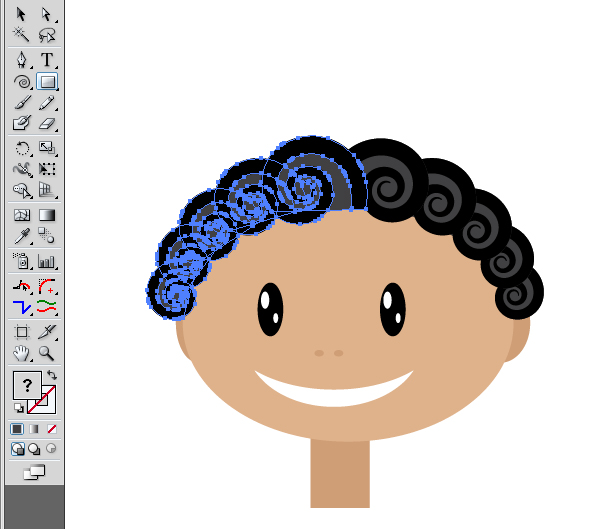Viewport: 600px width, 529px height.
Task: Apply solid Color mode button
Action: click(17, 429)
